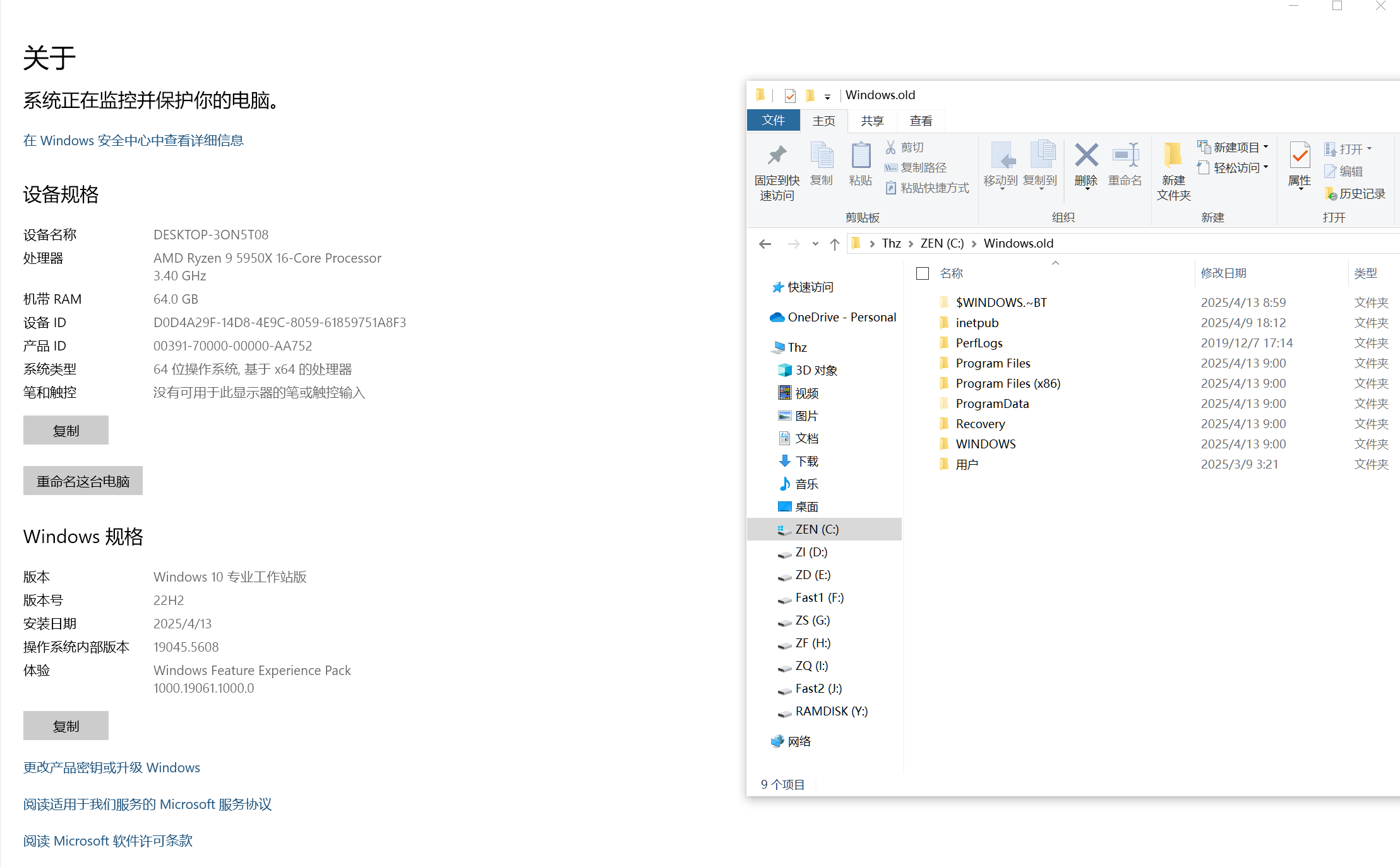
Task: Click History (历史记录) in ribbon
Action: [x=1355, y=194]
